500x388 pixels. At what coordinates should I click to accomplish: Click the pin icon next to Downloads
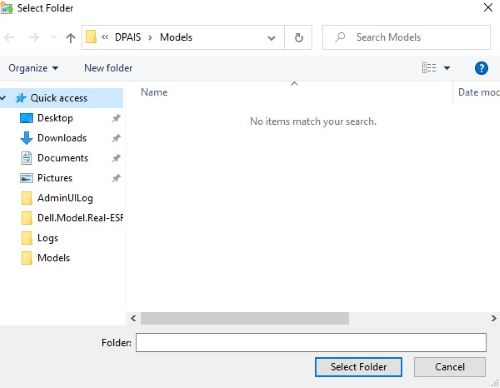tap(116, 138)
